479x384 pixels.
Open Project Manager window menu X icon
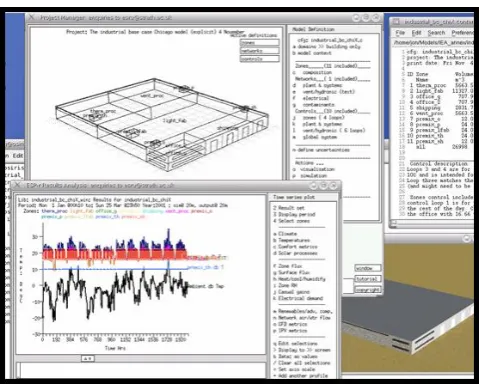point(32,17)
